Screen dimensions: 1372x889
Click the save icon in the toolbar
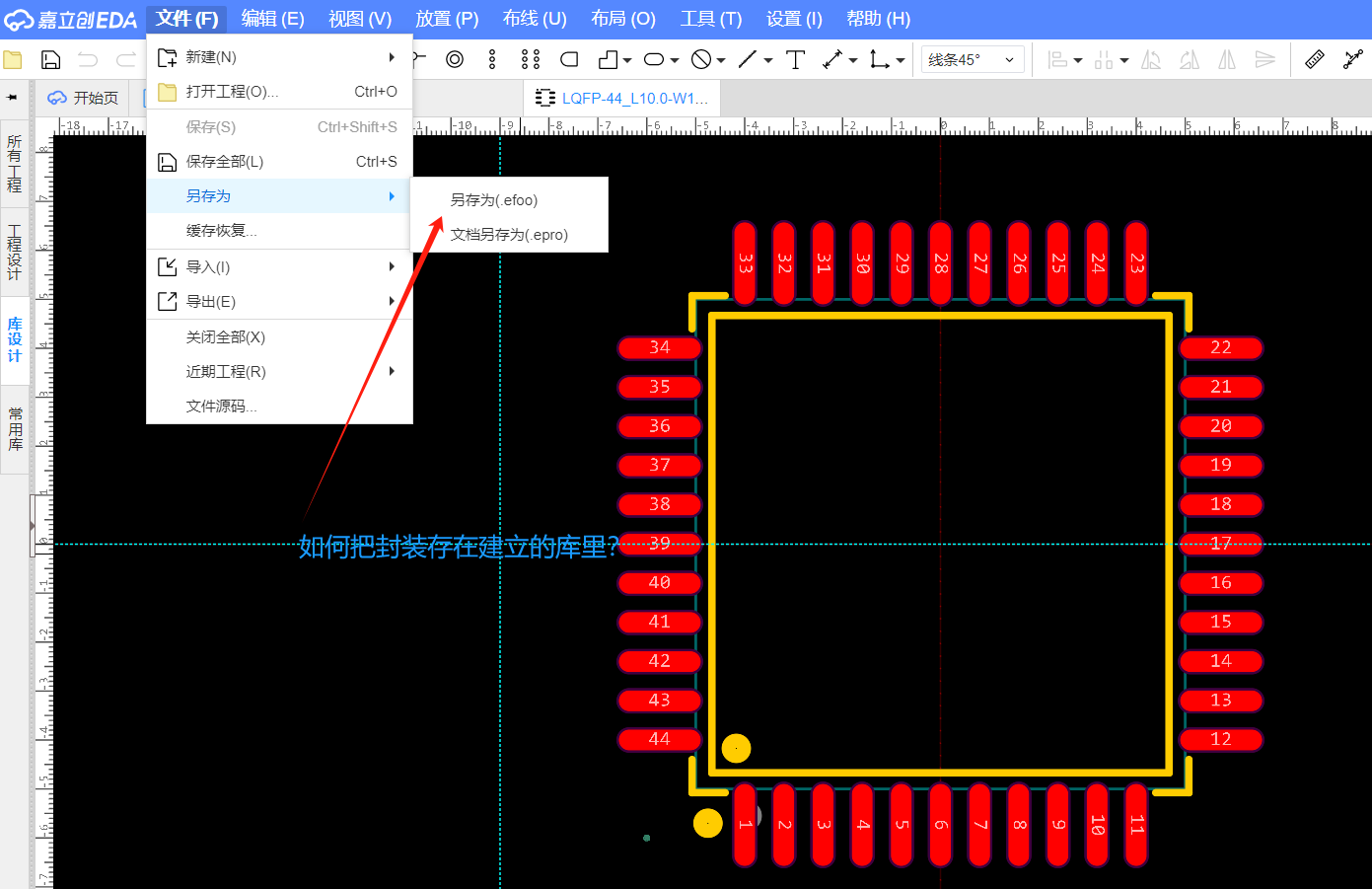pyautogui.click(x=50, y=60)
